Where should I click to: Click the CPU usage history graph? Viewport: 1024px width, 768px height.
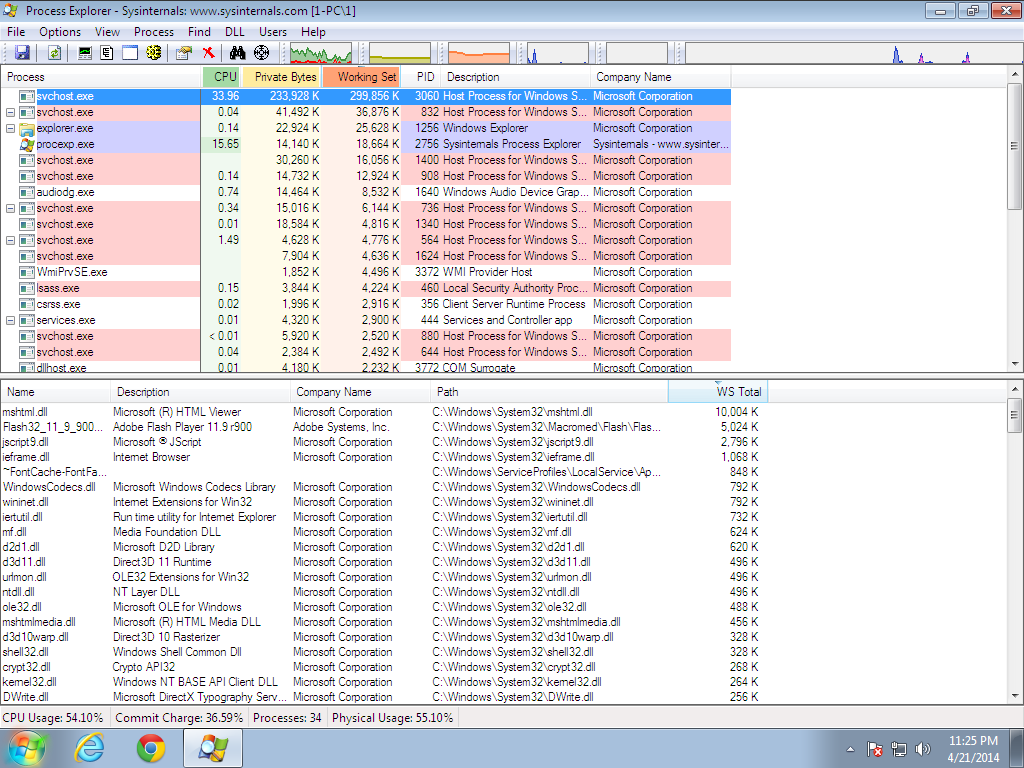321,53
